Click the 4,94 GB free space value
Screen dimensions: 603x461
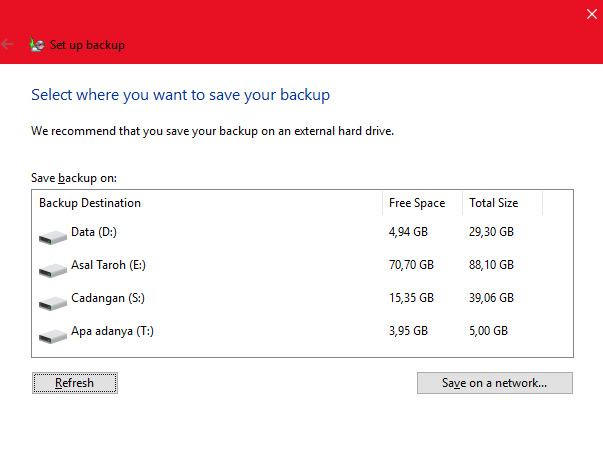click(408, 232)
